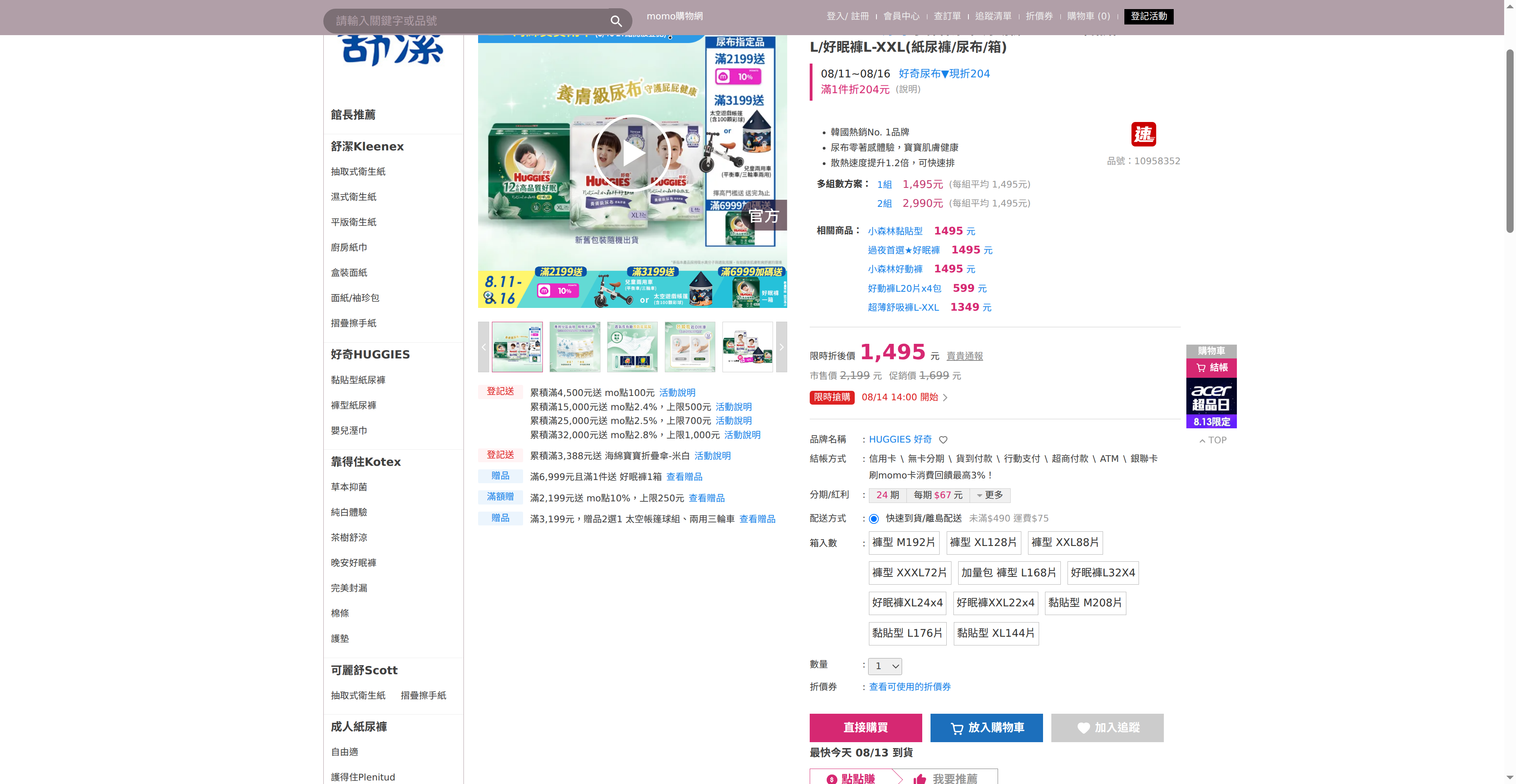Open 查看贈品 for 滿6,999元 gift
Viewport: 1516px width, 784px height.
click(x=684, y=477)
